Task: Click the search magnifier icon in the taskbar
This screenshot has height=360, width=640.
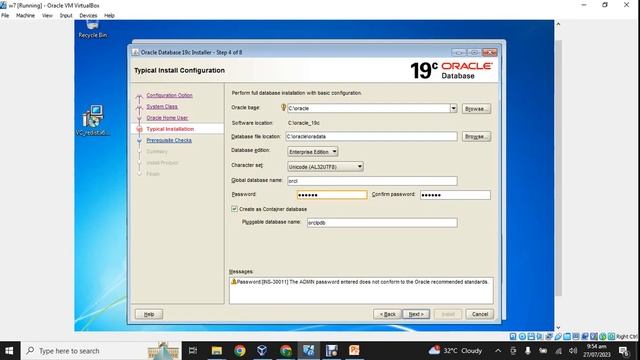Action: pos(30,351)
